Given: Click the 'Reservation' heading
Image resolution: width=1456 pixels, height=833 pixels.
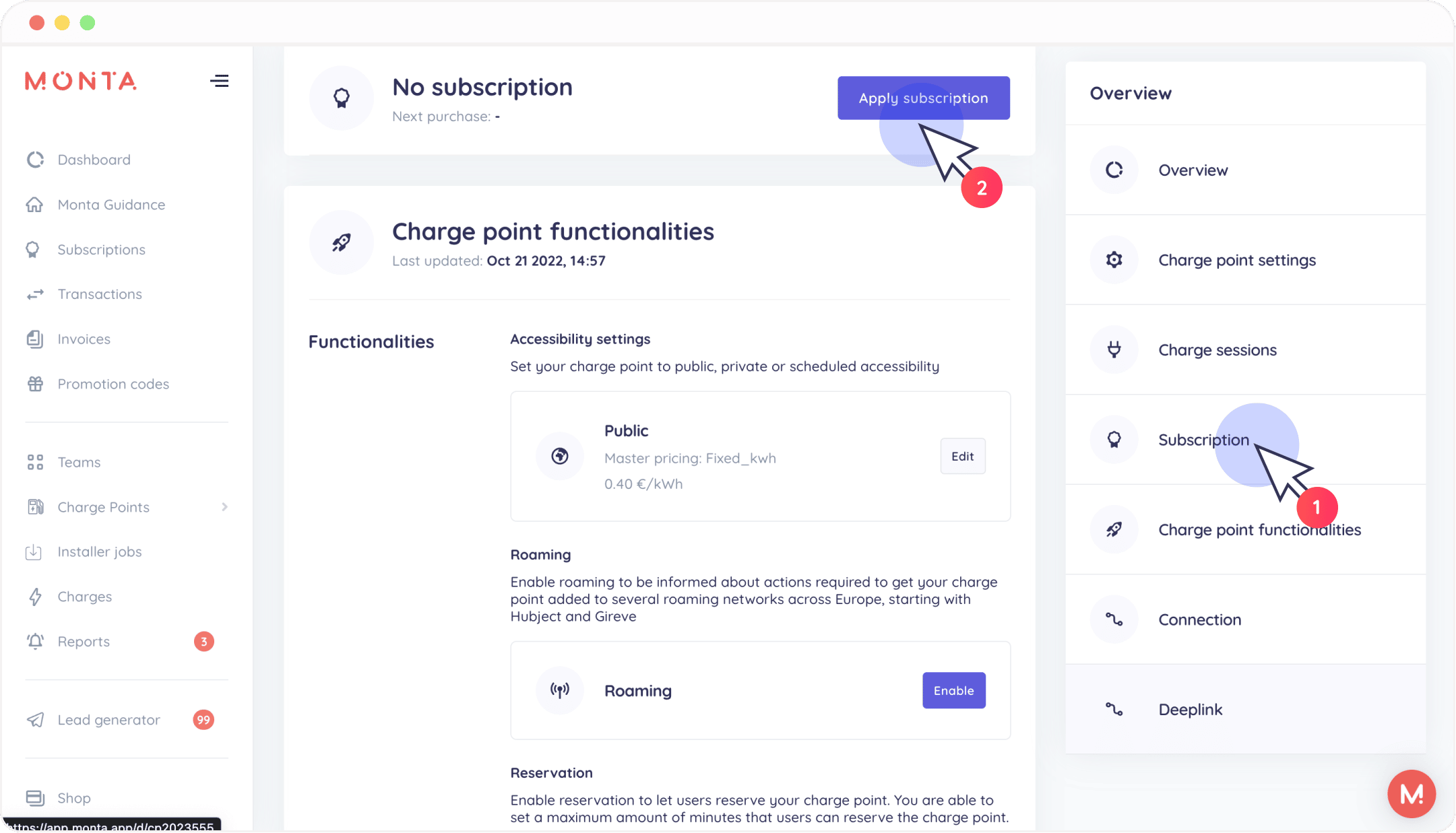Looking at the screenshot, I should [x=551, y=773].
